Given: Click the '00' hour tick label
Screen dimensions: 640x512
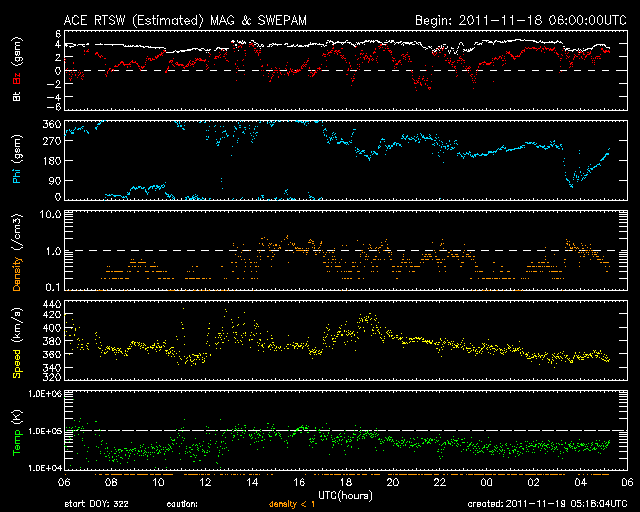Looking at the screenshot, I should coord(487,482).
